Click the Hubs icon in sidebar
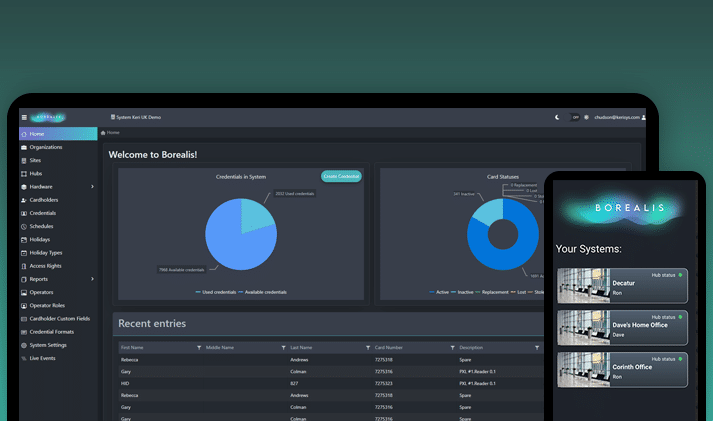This screenshot has width=713, height=421. click(x=24, y=174)
